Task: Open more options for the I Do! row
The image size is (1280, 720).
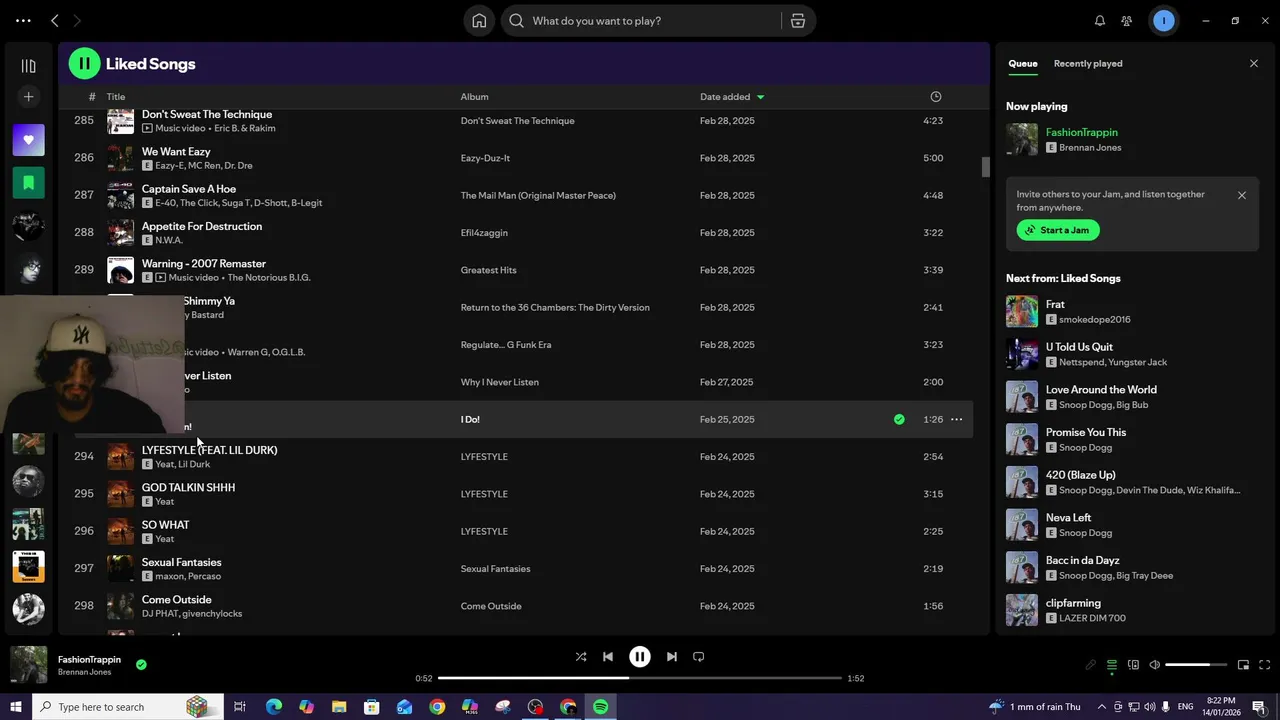Action: (956, 420)
